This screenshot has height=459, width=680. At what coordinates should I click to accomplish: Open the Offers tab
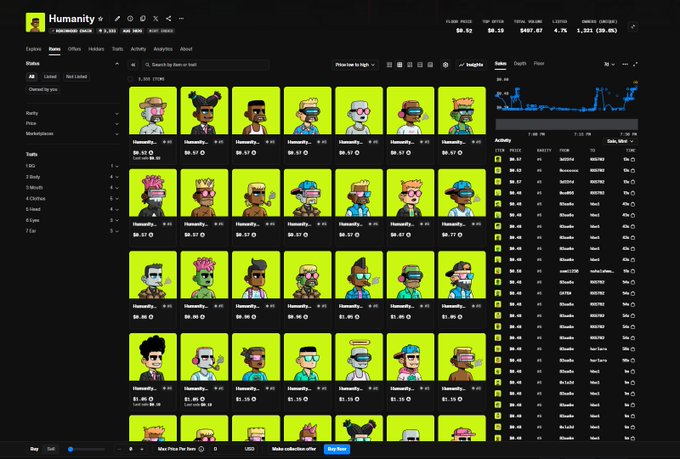(74, 49)
